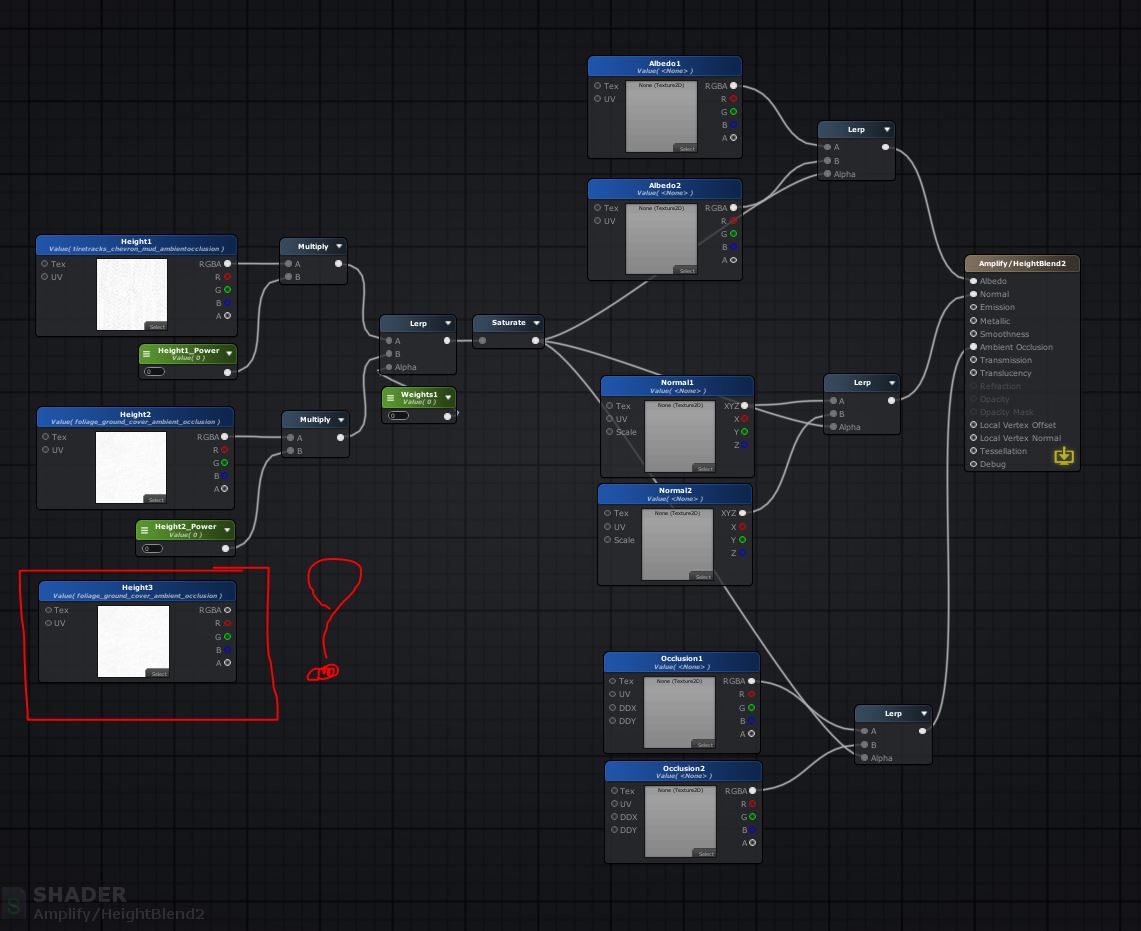
Task: Click the Tessellation input port on HeightBlend2
Action: 974,451
